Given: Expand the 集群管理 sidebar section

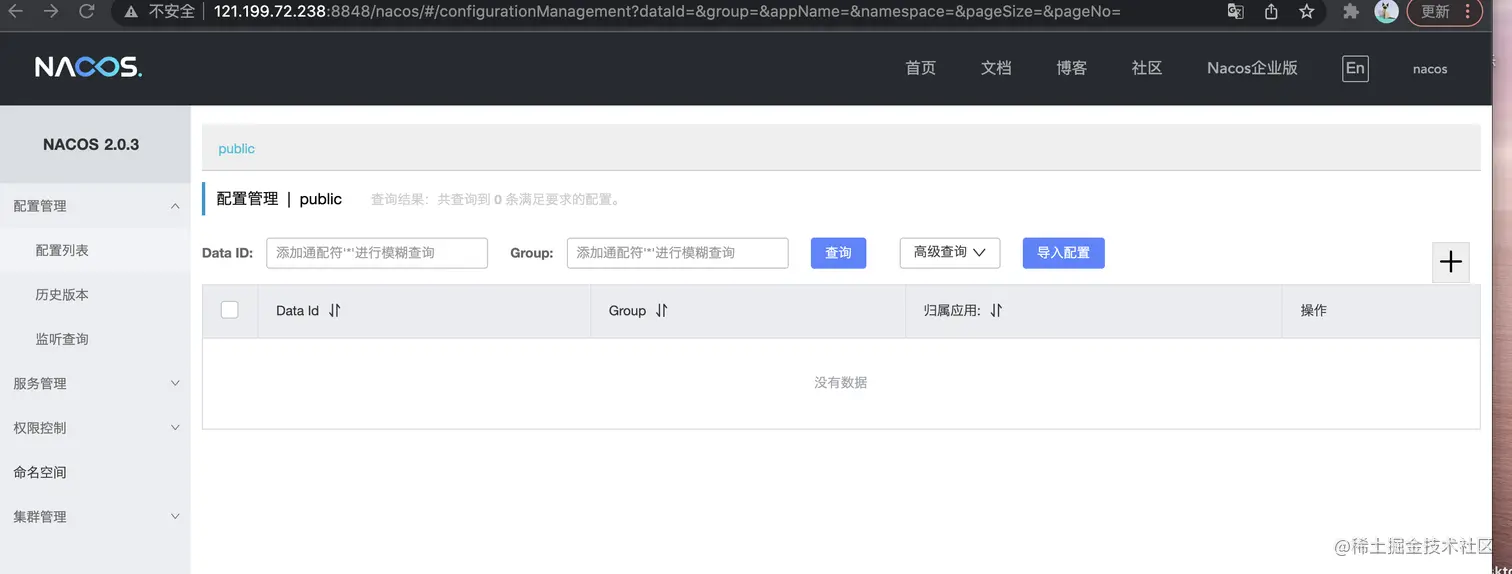Looking at the screenshot, I should (x=176, y=516).
